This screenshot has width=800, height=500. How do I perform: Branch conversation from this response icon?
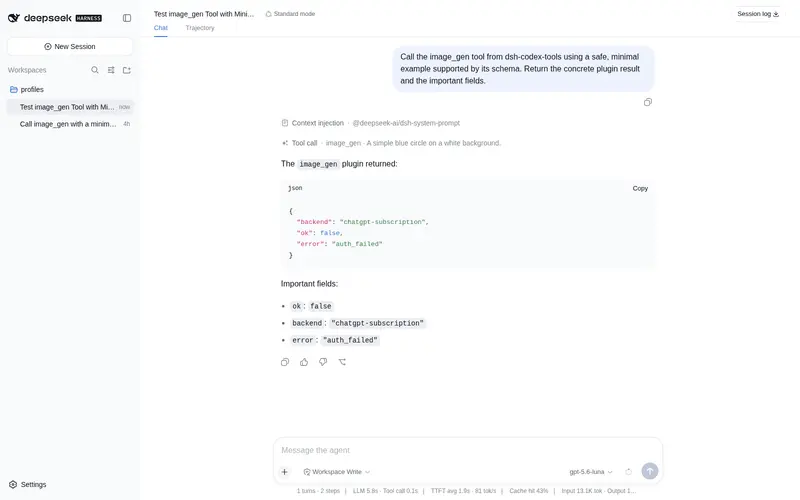pyautogui.click(x=342, y=362)
